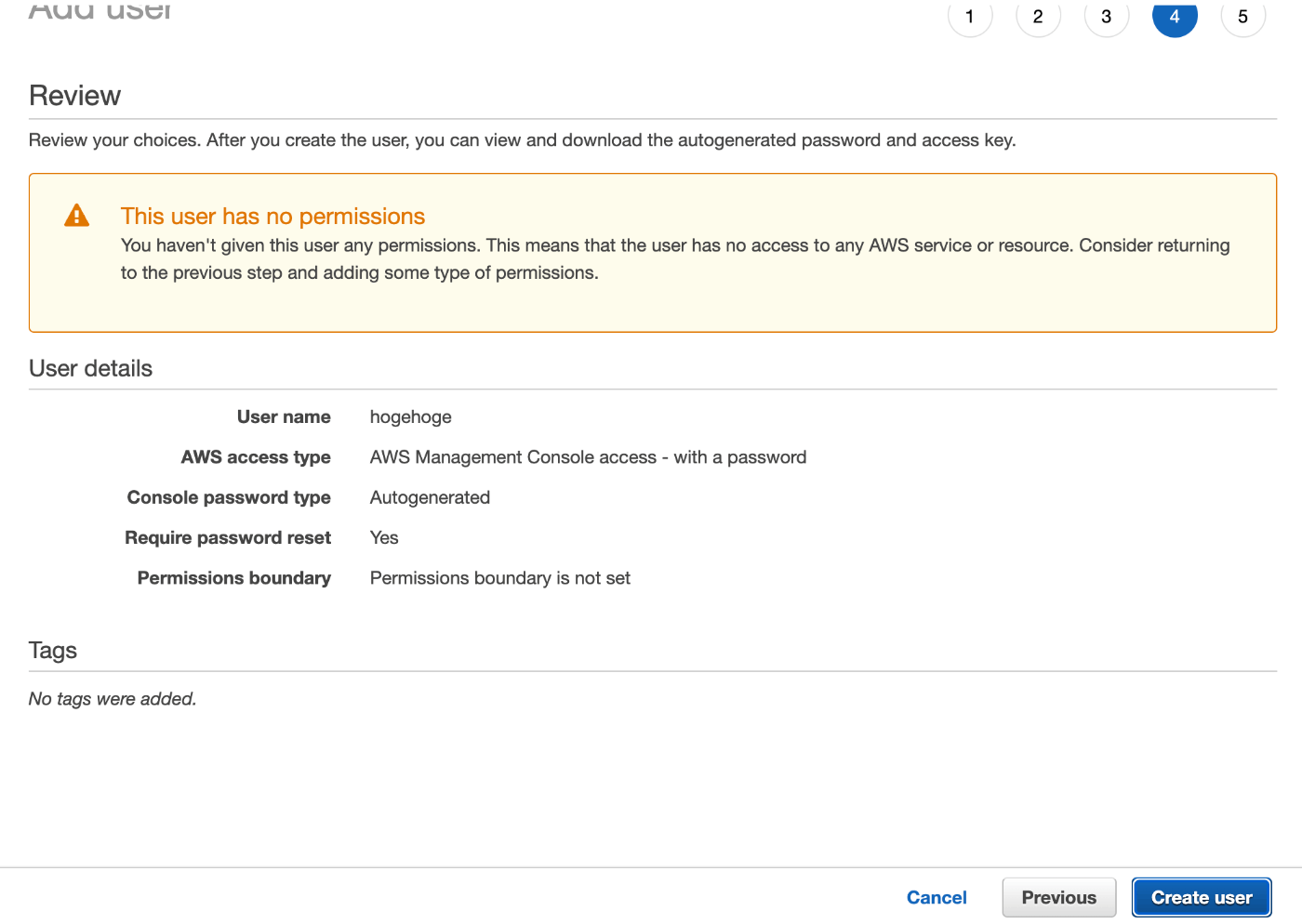Go to wizard step 2
Image resolution: width=1302 pixels, height=924 pixels.
pyautogui.click(x=1038, y=16)
